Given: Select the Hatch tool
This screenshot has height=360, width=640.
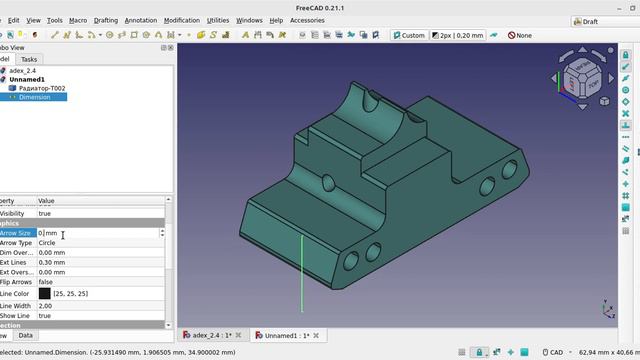Looking at the screenshot, I should [225, 35].
